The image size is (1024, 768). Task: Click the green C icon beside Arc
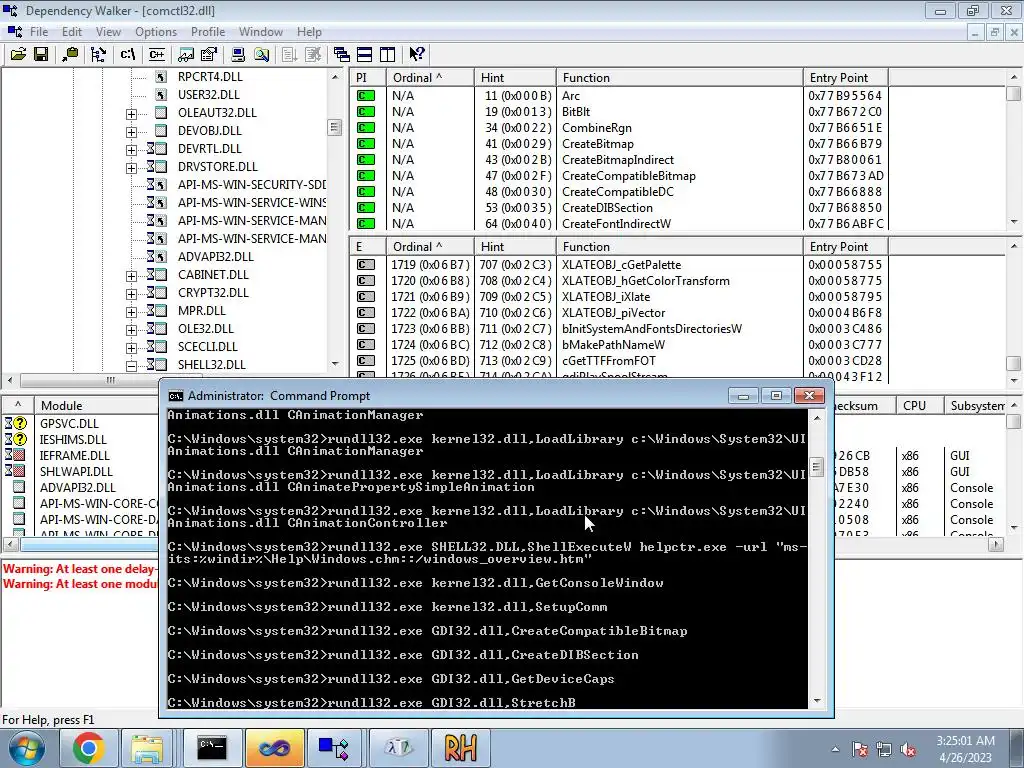tap(366, 95)
